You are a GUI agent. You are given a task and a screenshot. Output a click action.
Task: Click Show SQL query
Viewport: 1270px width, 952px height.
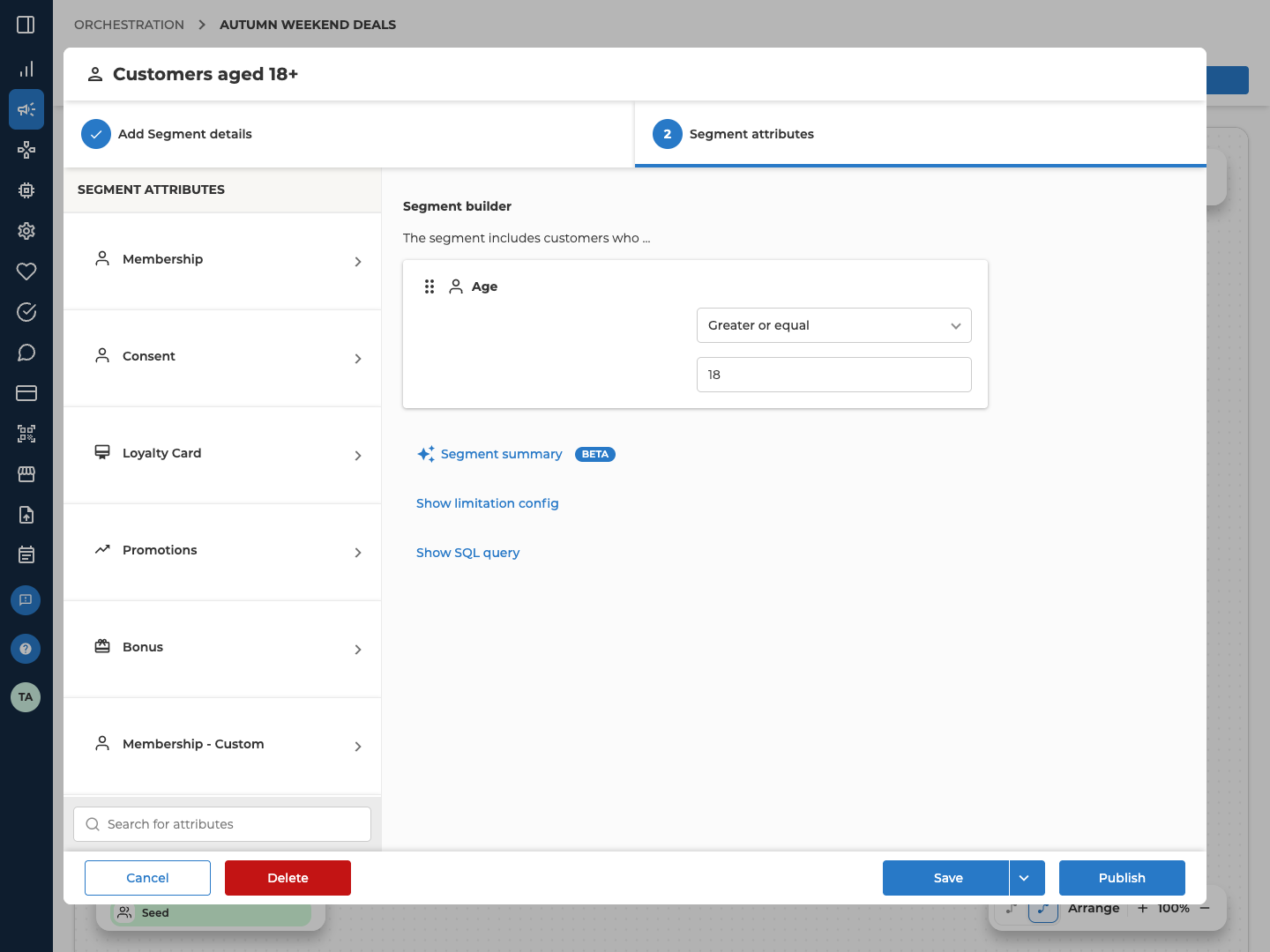click(468, 553)
